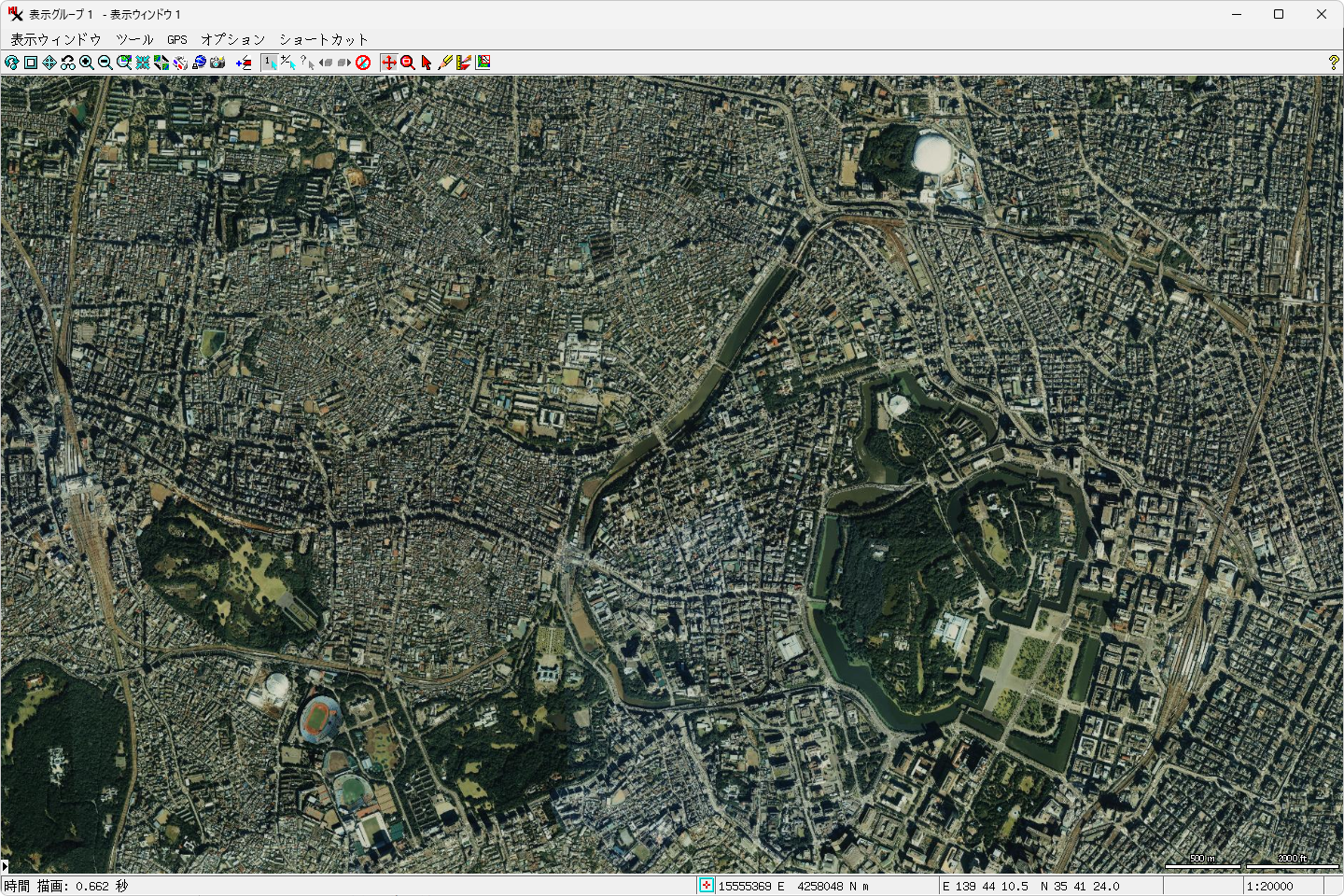The width and height of the screenshot is (1344, 896).
Task: Toggle the red crosshair coordinate indicator
Action: point(707,886)
